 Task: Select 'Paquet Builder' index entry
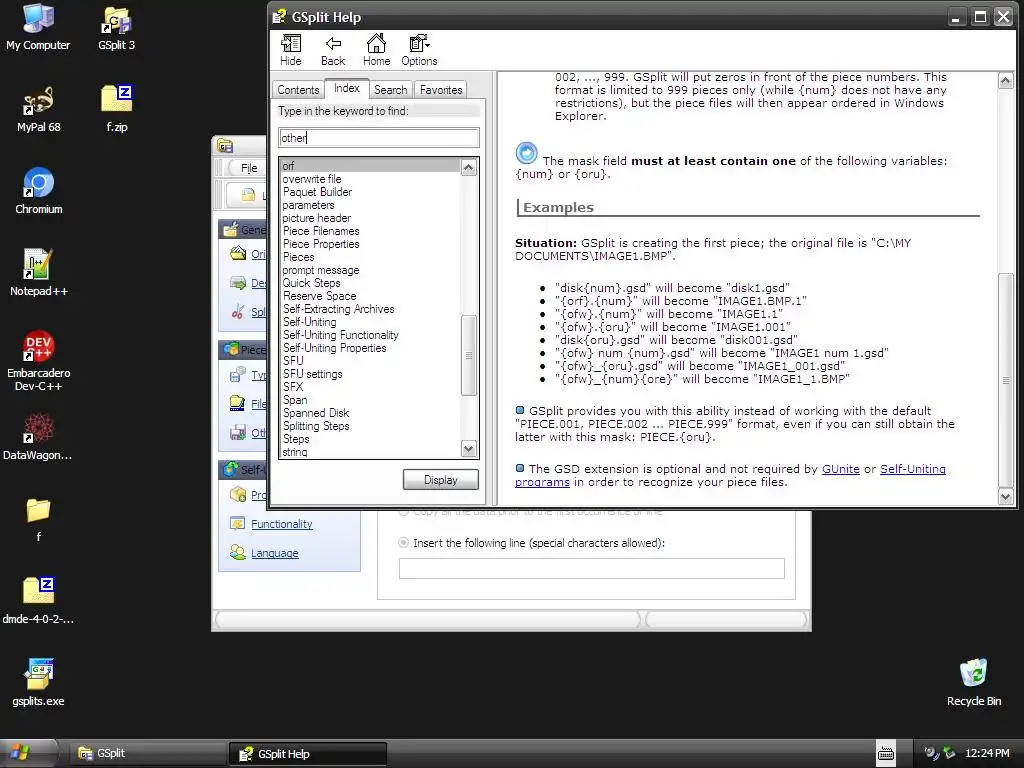click(x=317, y=192)
